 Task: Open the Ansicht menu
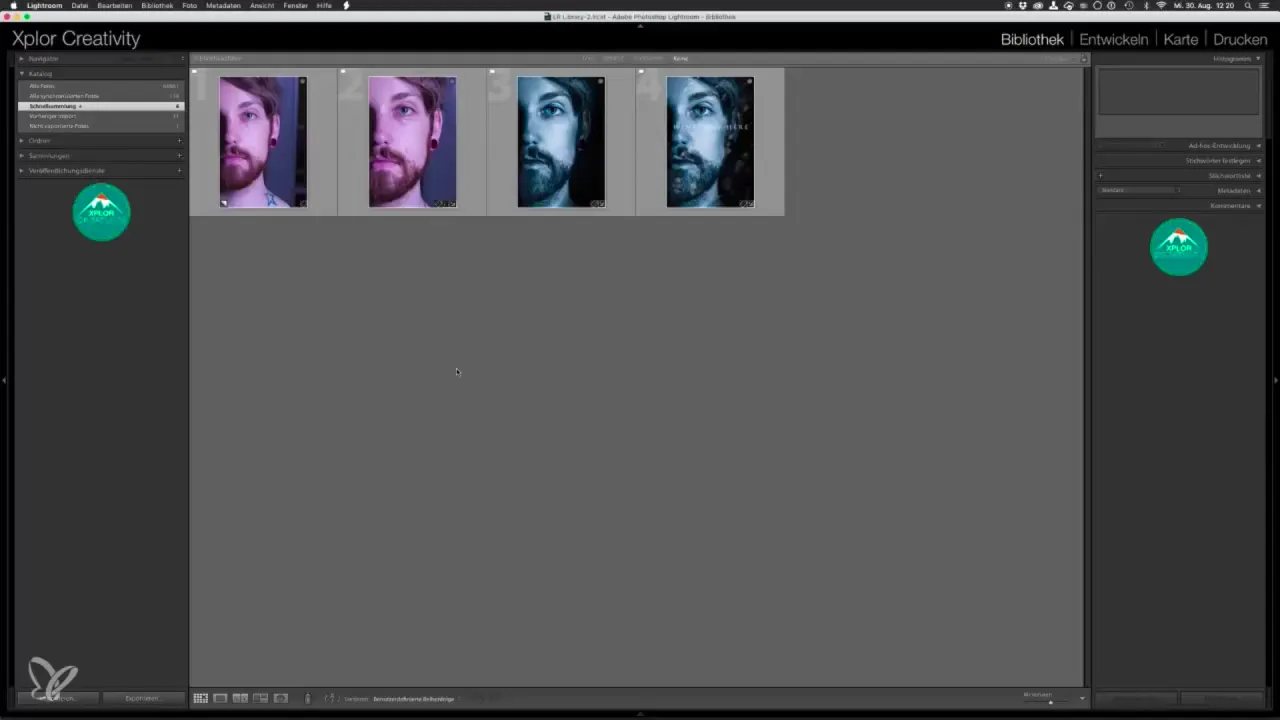(262, 5)
